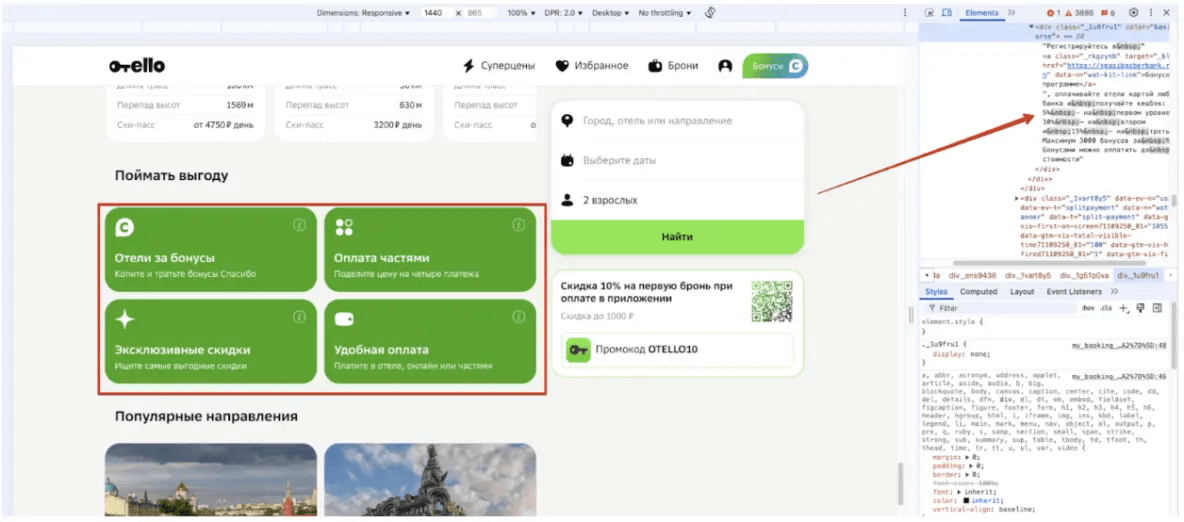Click the info icon on Оплата частями card
Screen dimensions: 1184x522
coord(518,224)
